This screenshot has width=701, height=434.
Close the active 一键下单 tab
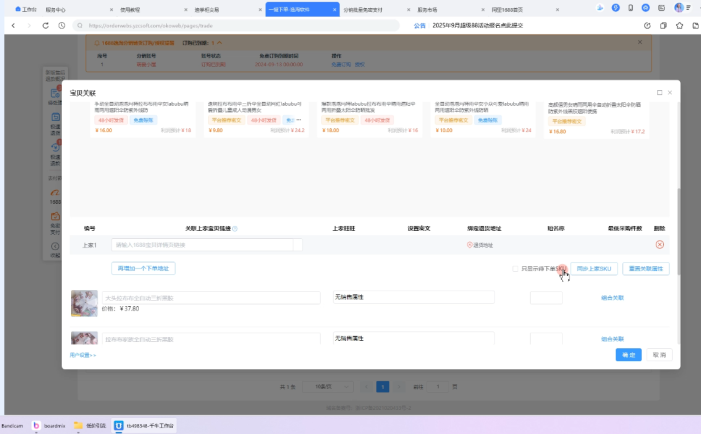click(334, 9)
